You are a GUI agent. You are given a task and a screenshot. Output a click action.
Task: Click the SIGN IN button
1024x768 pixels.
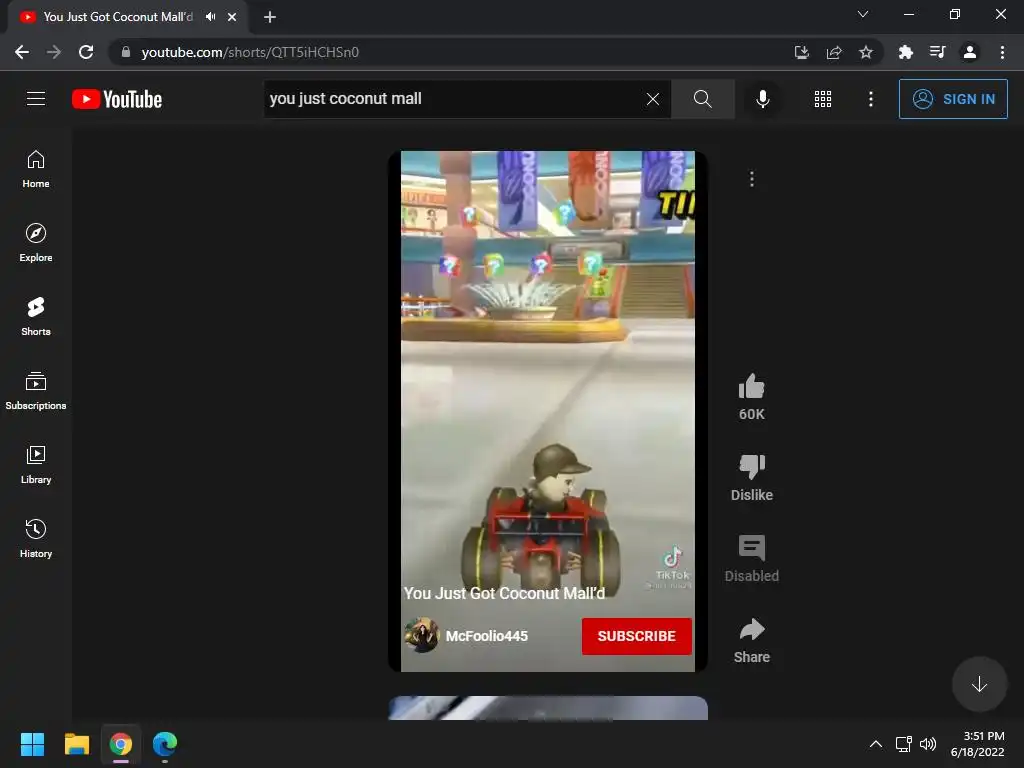[x=953, y=99]
